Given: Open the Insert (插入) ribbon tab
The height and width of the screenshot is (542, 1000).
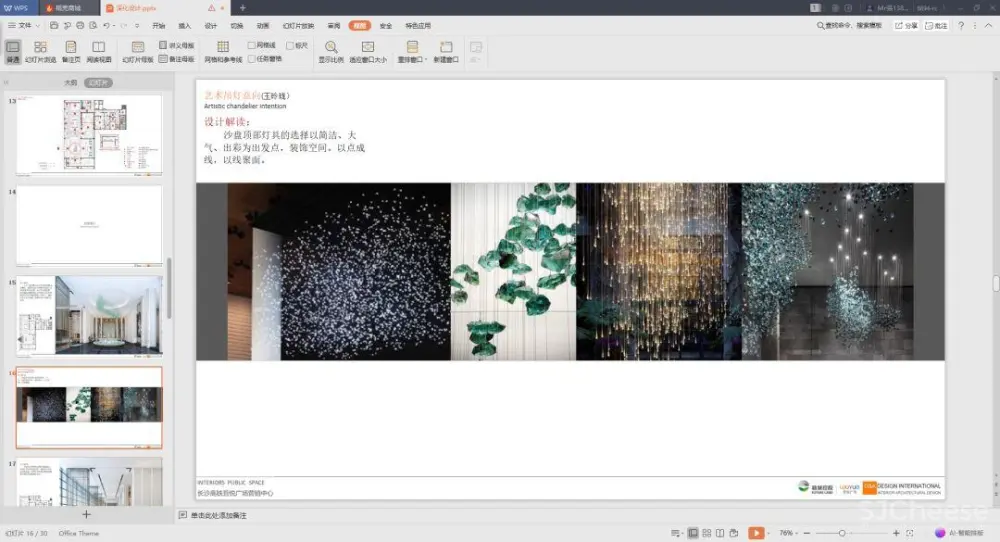Looking at the screenshot, I should click(x=184, y=25).
